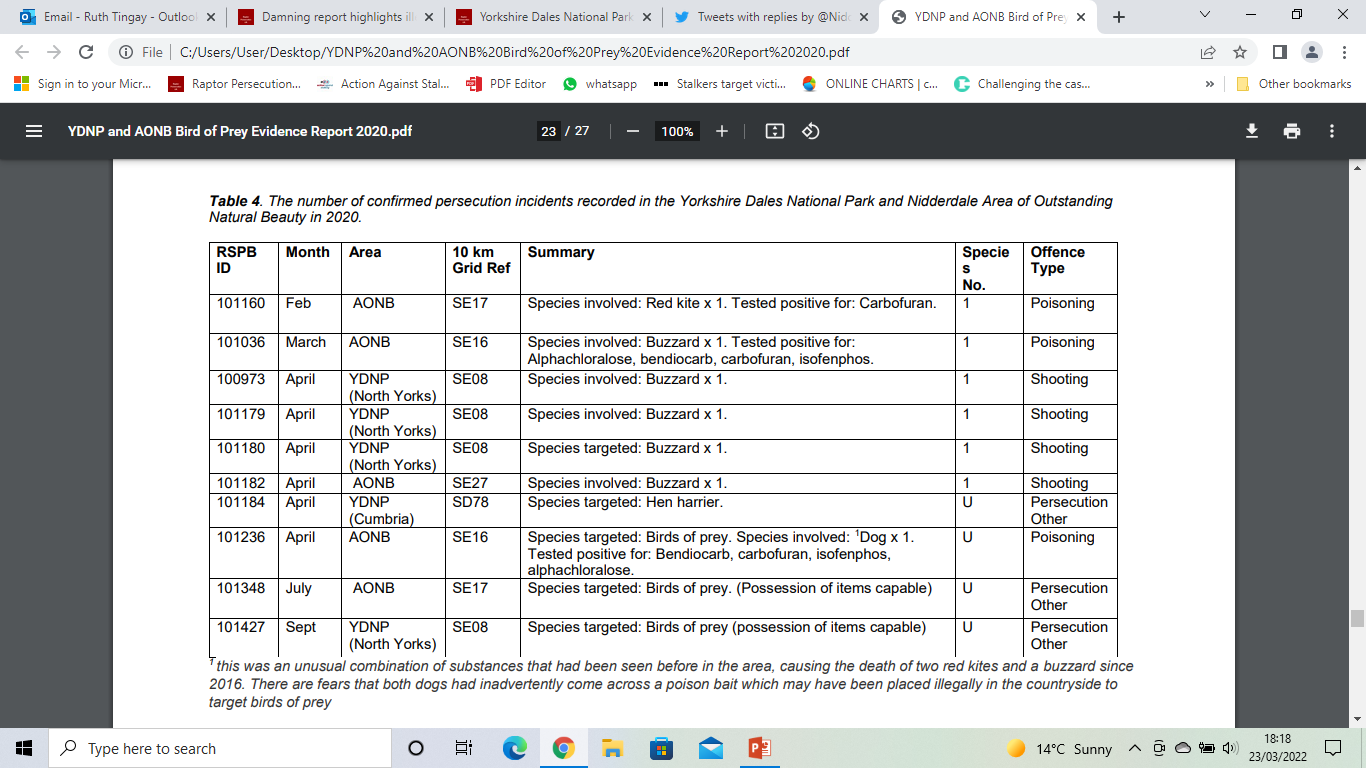Click the zoom out minus button
1366x768 pixels.
[632, 131]
